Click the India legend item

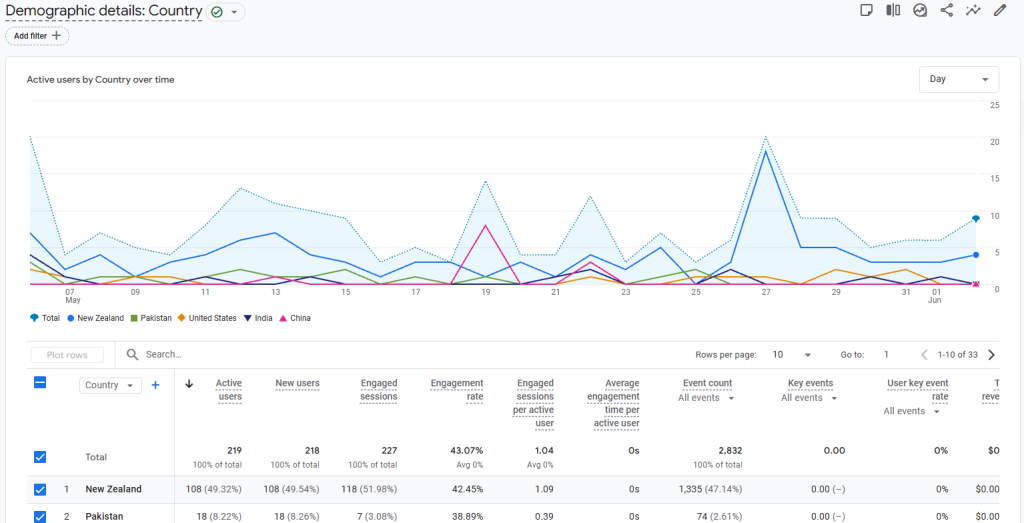pyautogui.click(x=257, y=318)
